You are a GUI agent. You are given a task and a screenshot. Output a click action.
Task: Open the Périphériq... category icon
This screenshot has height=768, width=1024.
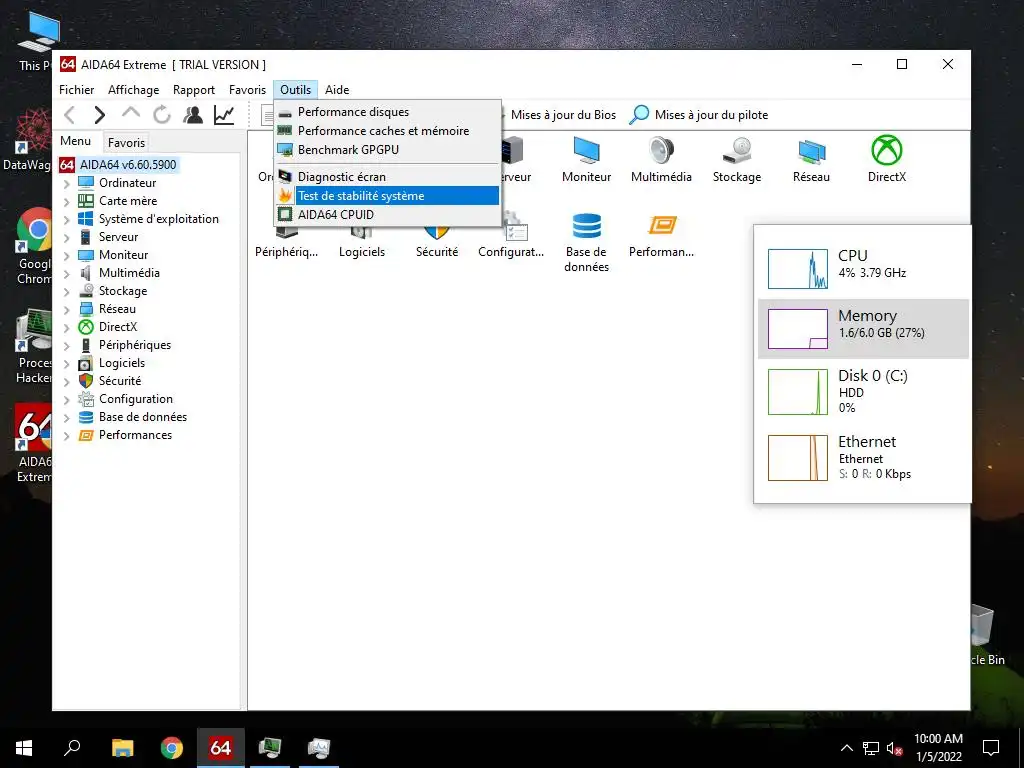(286, 242)
